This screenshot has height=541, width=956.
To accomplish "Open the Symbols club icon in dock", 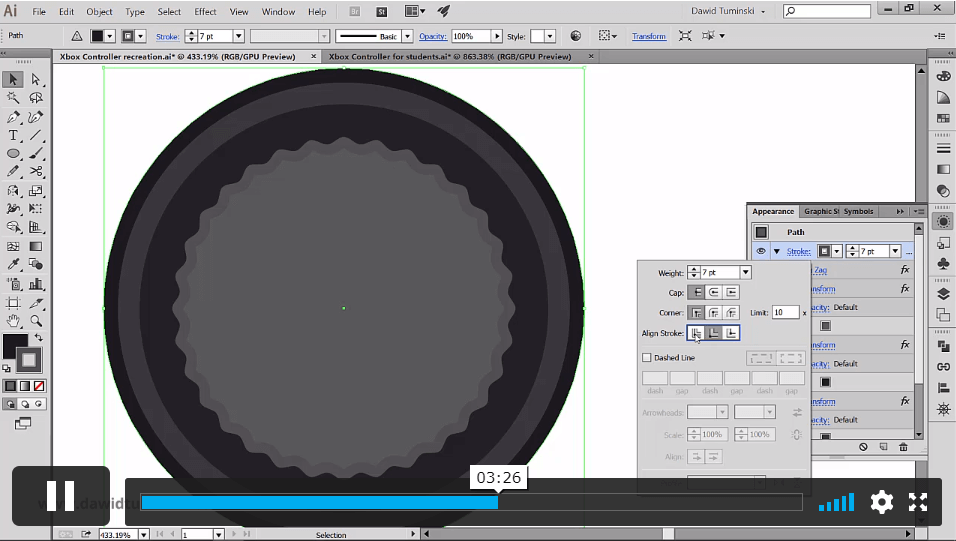I will 943,264.
